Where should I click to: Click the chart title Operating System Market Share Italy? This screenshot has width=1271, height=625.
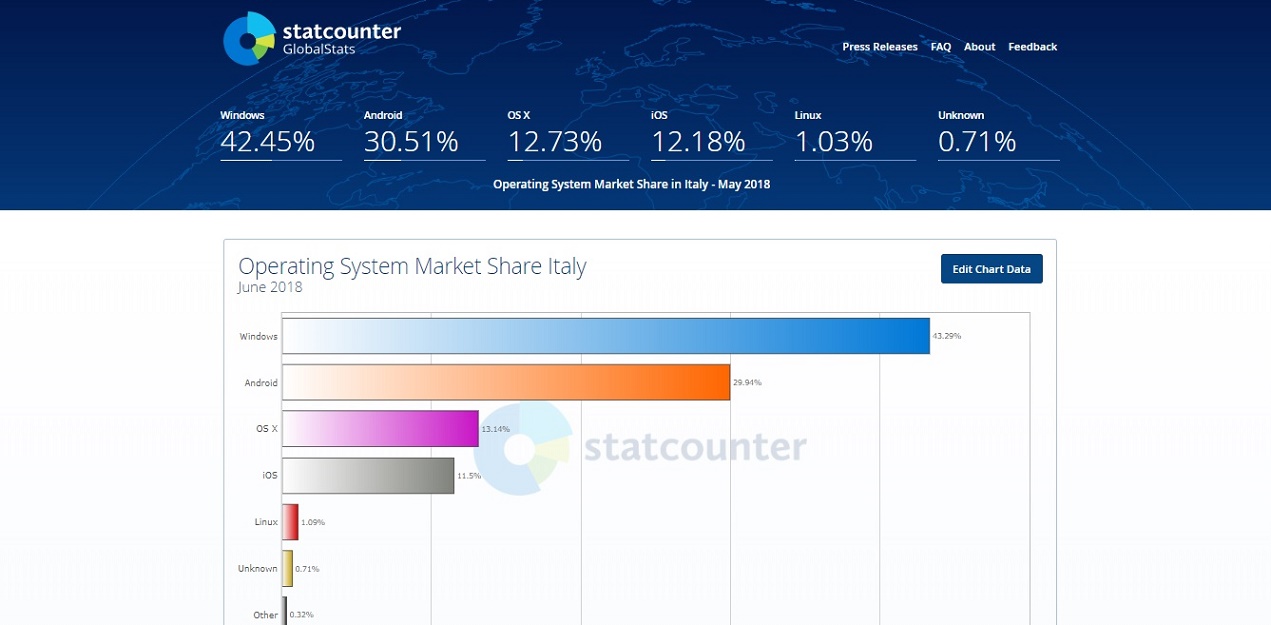click(412, 266)
